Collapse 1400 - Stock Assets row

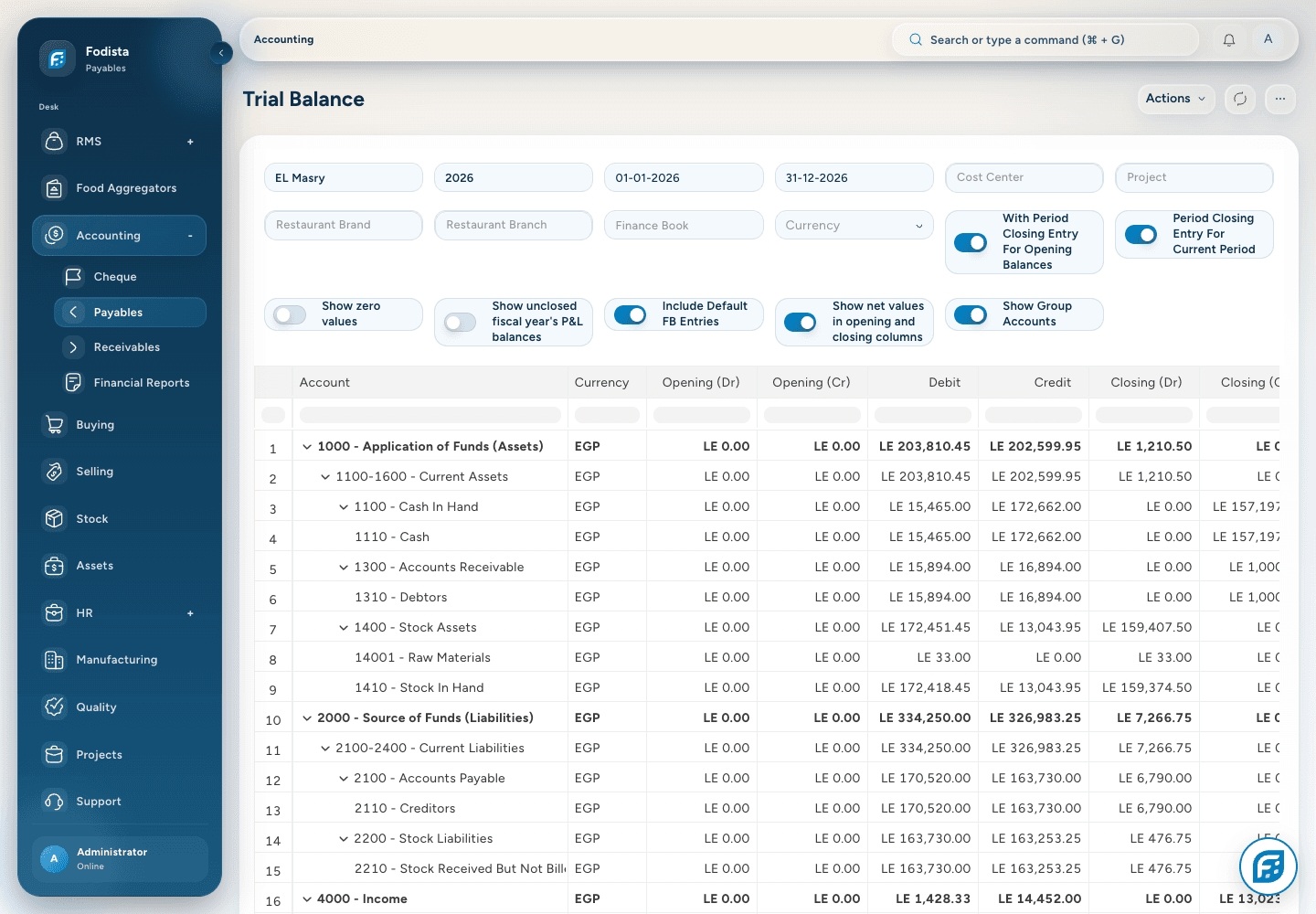pyautogui.click(x=344, y=628)
